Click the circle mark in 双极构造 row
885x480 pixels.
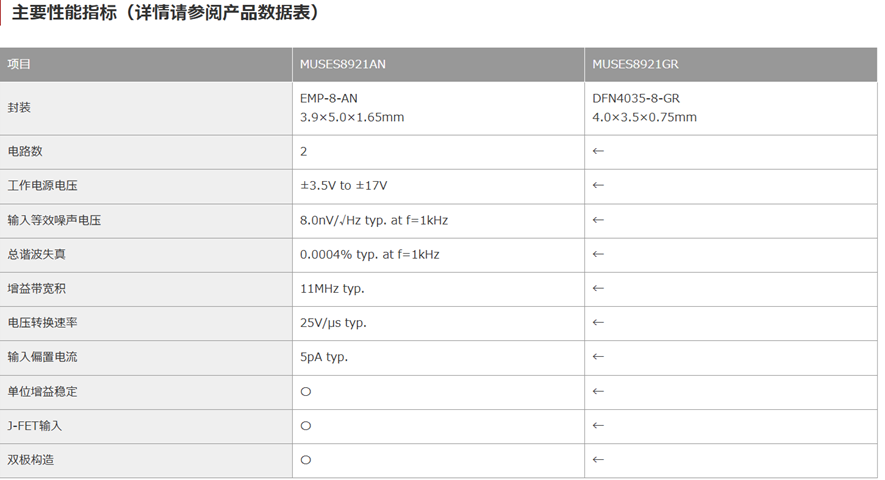(306, 460)
